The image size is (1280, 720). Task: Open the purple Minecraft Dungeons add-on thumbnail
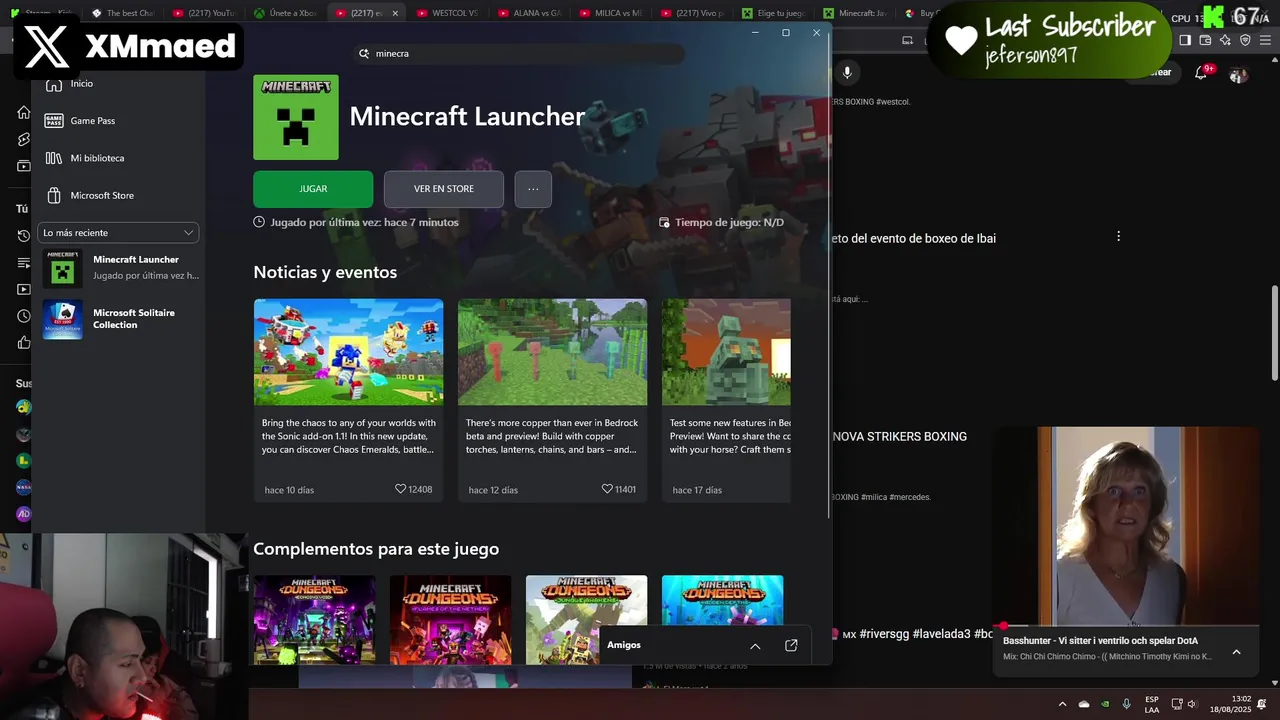(x=314, y=620)
